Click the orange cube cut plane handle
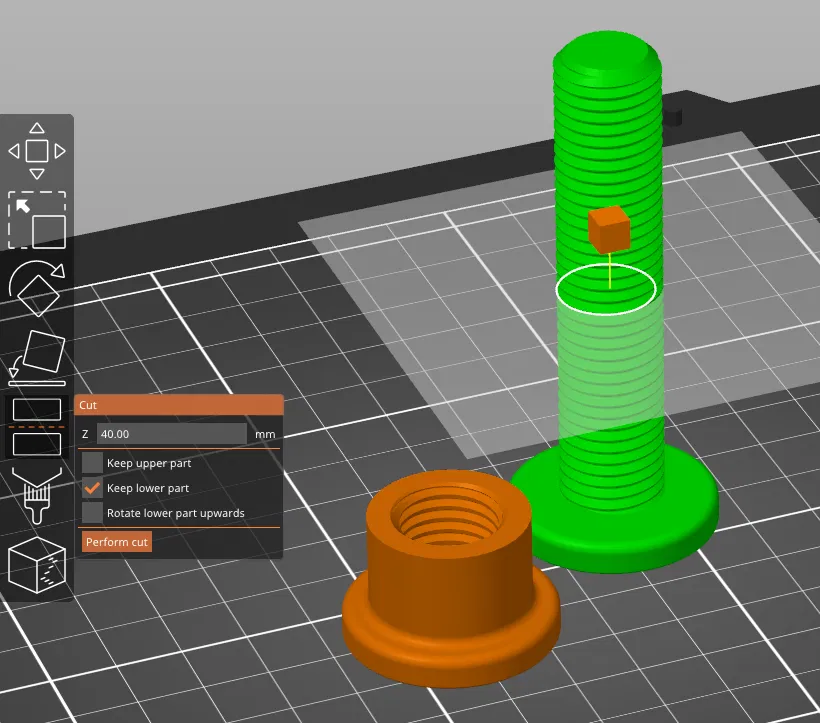 point(609,229)
